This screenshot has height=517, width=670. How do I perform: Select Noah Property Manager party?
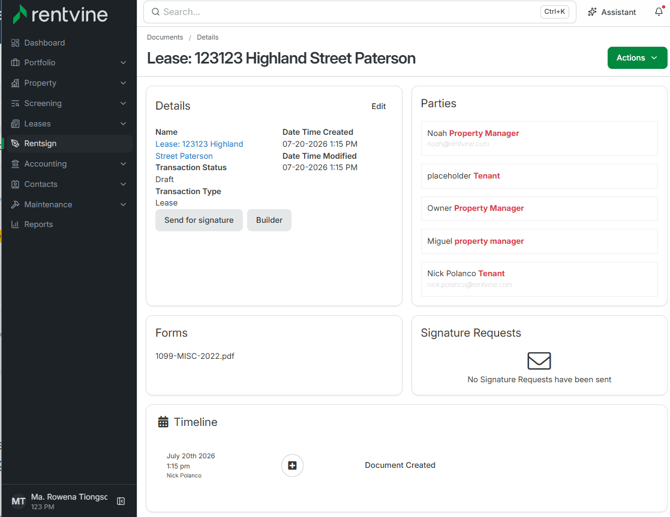[x=539, y=138]
